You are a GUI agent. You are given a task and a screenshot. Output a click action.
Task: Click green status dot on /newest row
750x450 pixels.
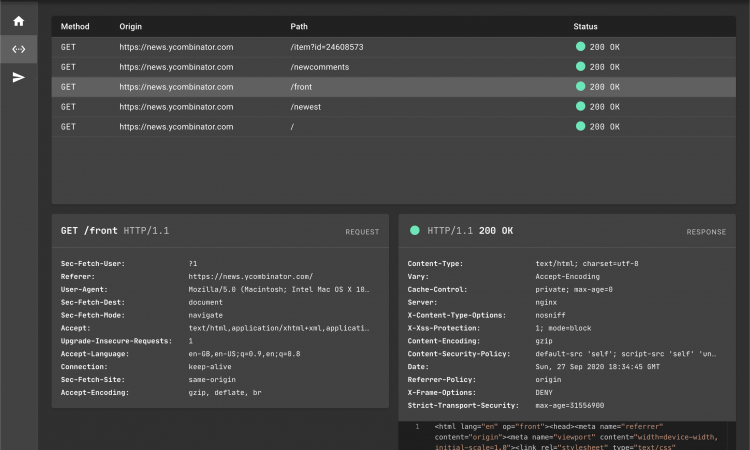pyautogui.click(x=580, y=106)
